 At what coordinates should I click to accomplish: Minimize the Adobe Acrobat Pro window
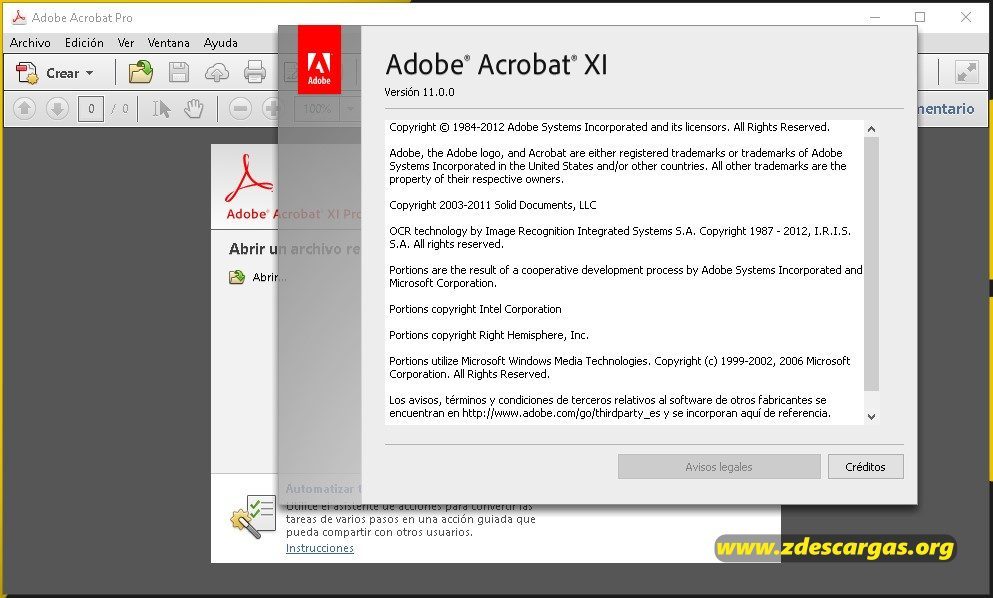click(875, 17)
